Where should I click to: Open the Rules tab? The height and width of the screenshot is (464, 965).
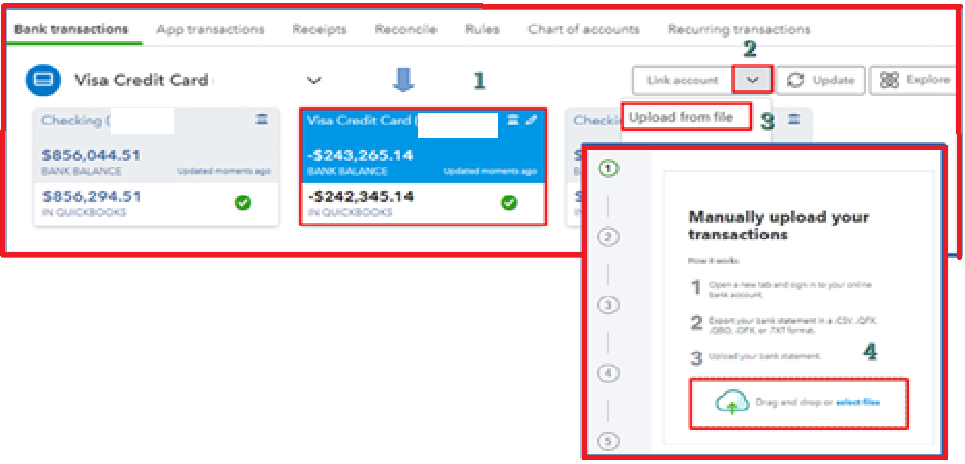pos(482,30)
